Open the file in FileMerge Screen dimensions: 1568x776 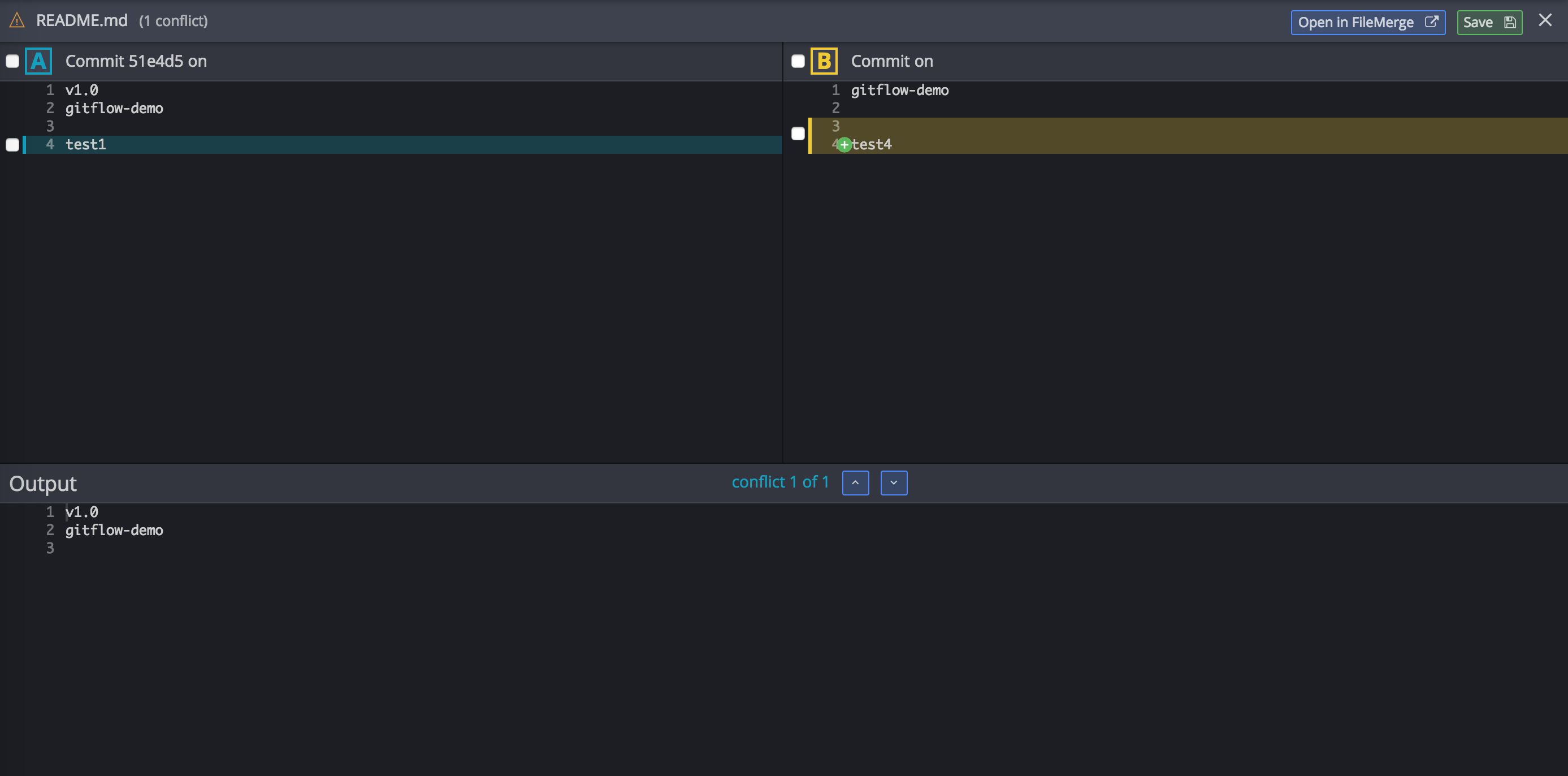[x=1368, y=23]
